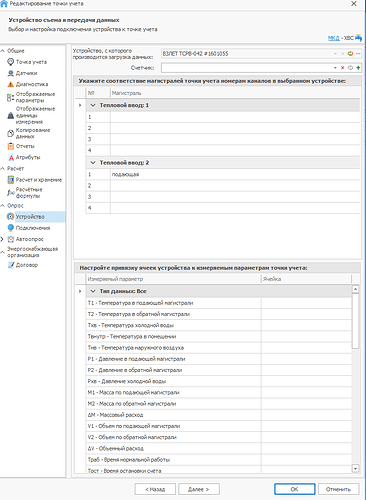
Task: Click the house icon in title bar
Action: (x=4, y=4)
